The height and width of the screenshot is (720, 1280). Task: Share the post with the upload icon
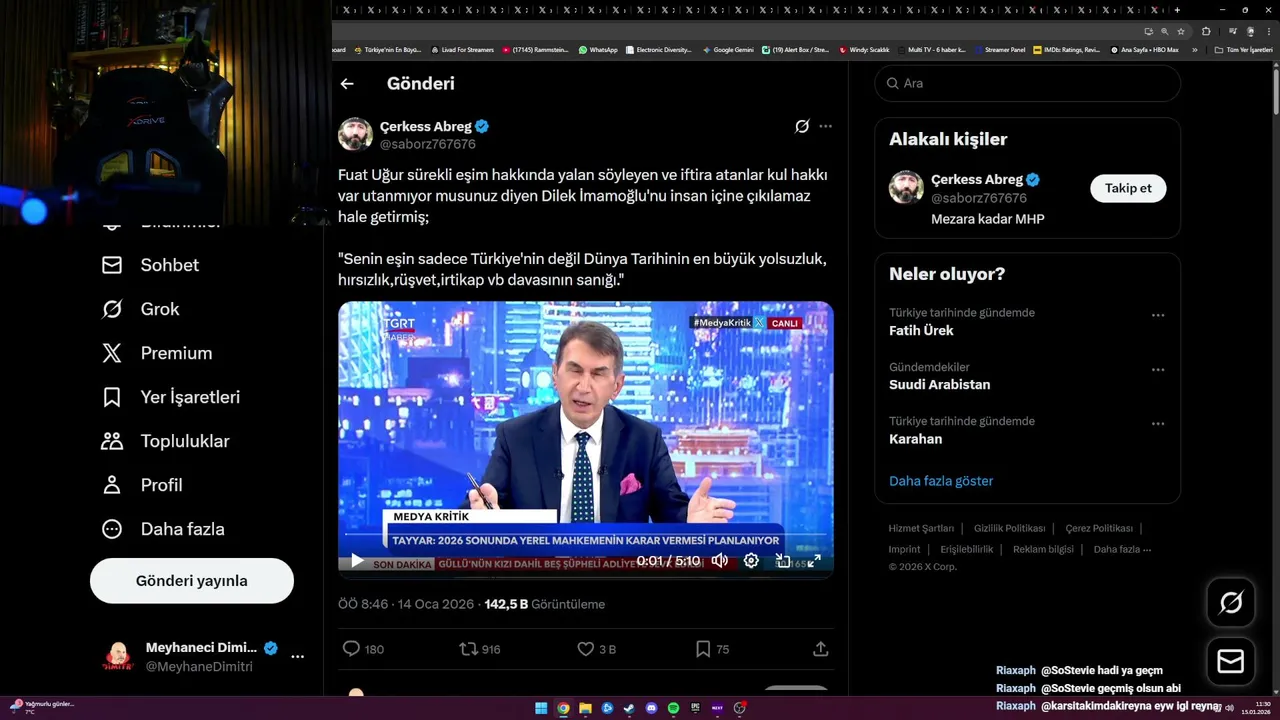(x=821, y=649)
